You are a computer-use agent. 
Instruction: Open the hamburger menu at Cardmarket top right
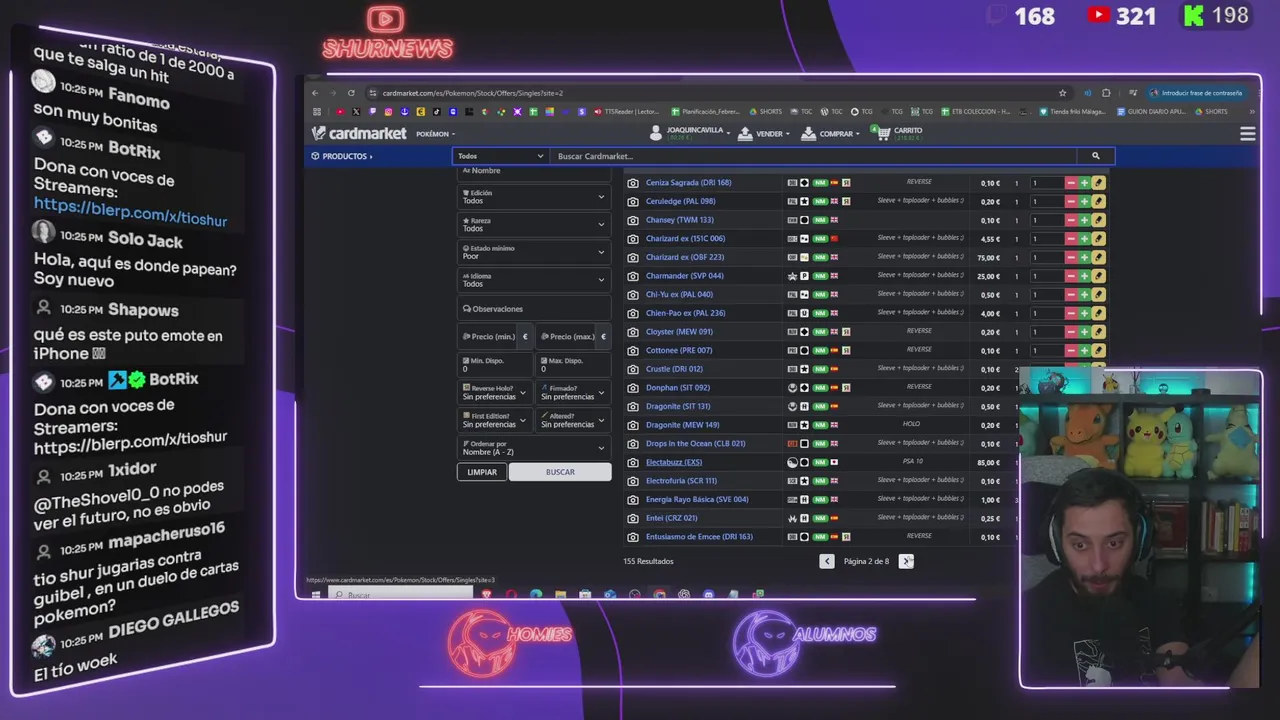[1247, 133]
